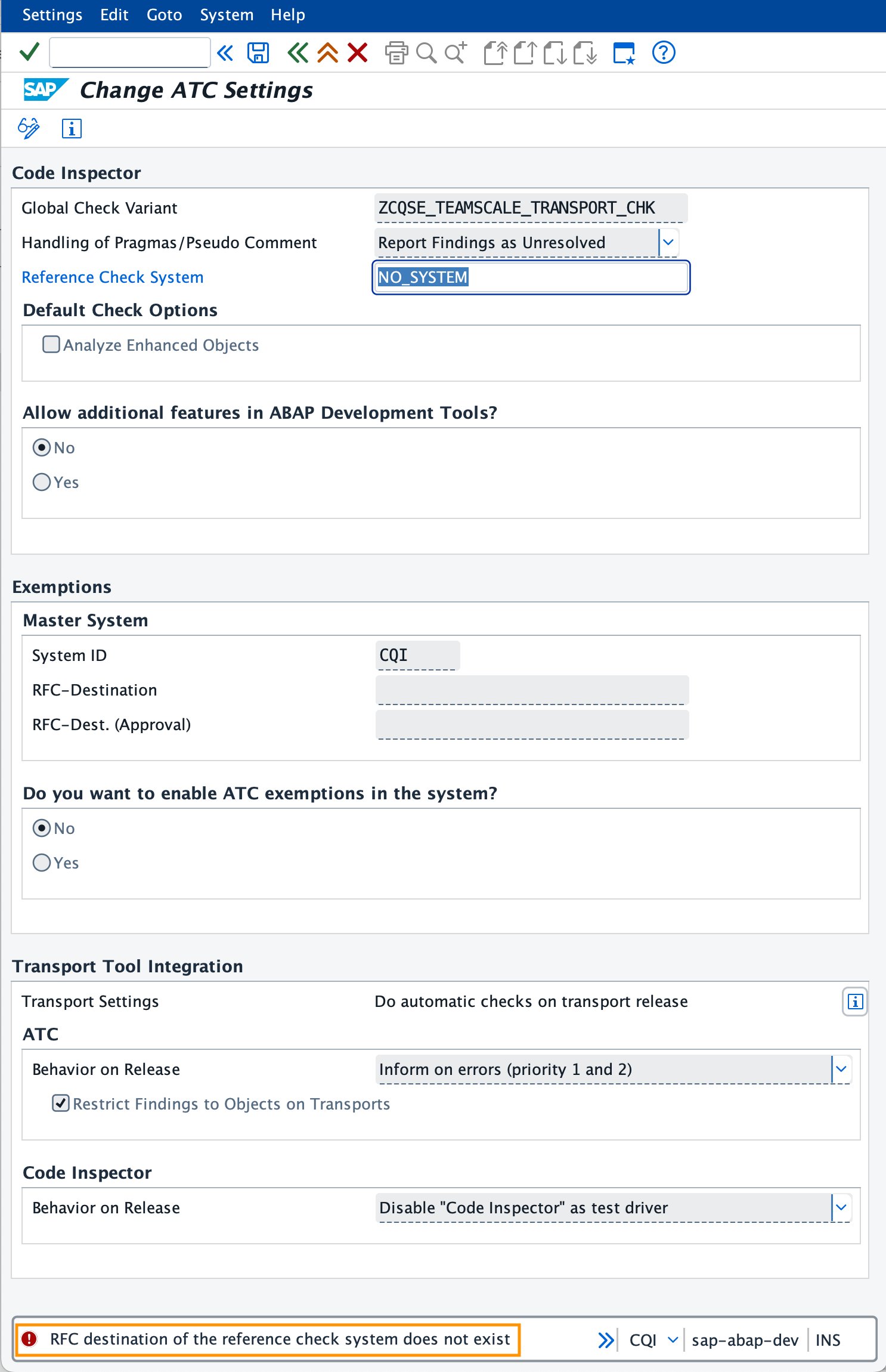Enable Analyze Enhanced Objects checkbox
Screen dimensions: 886x1372
pyautogui.click(x=51, y=345)
